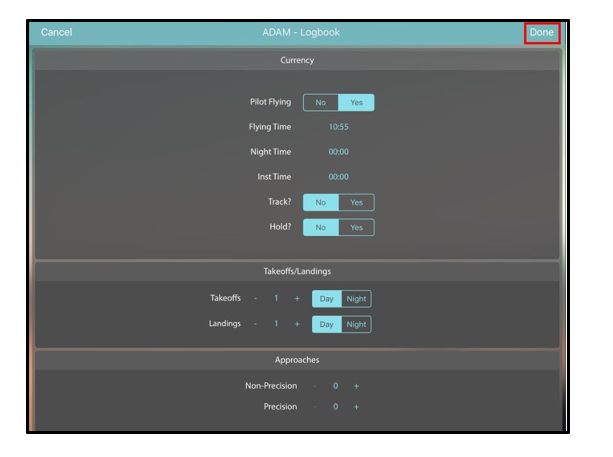
Task: Increase Takeoffs count with plus
Action: (297, 298)
